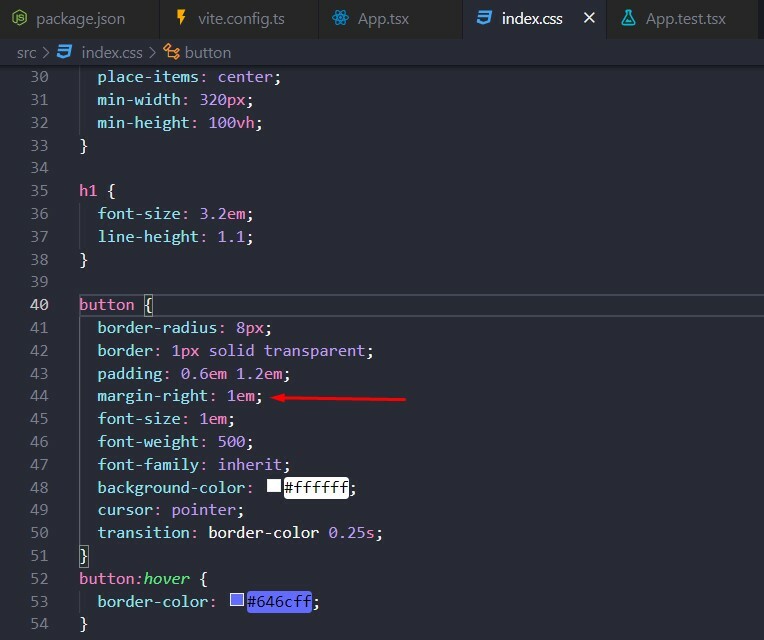Click the CSS file icon in breadcrumb
Image resolution: width=764 pixels, height=640 pixels.
pos(64,52)
